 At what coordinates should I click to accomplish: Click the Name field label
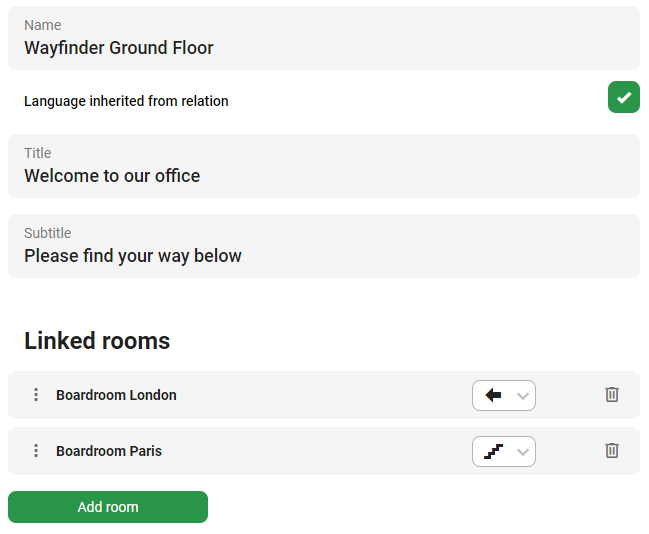43,25
